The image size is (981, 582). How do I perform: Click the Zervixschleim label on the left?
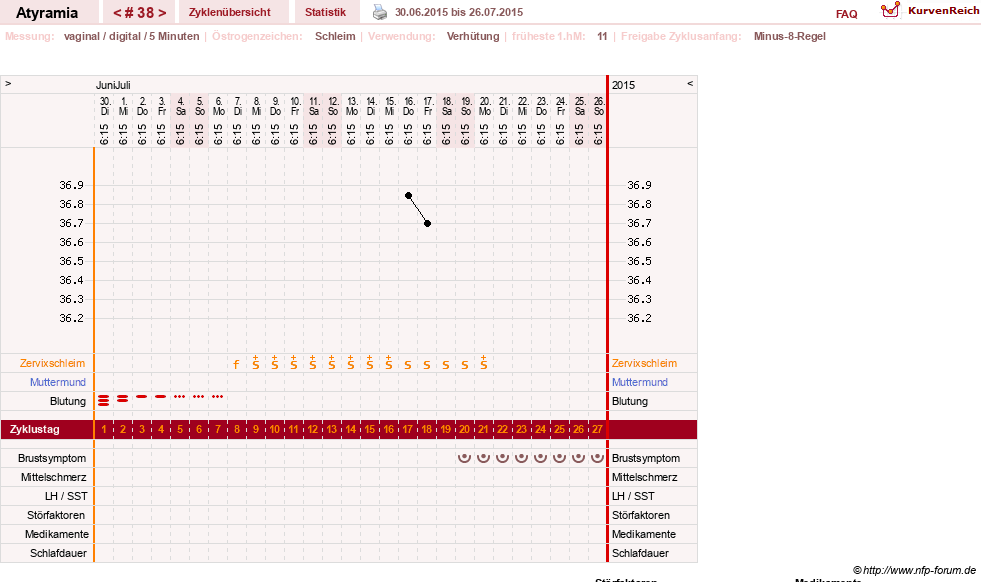click(53, 363)
